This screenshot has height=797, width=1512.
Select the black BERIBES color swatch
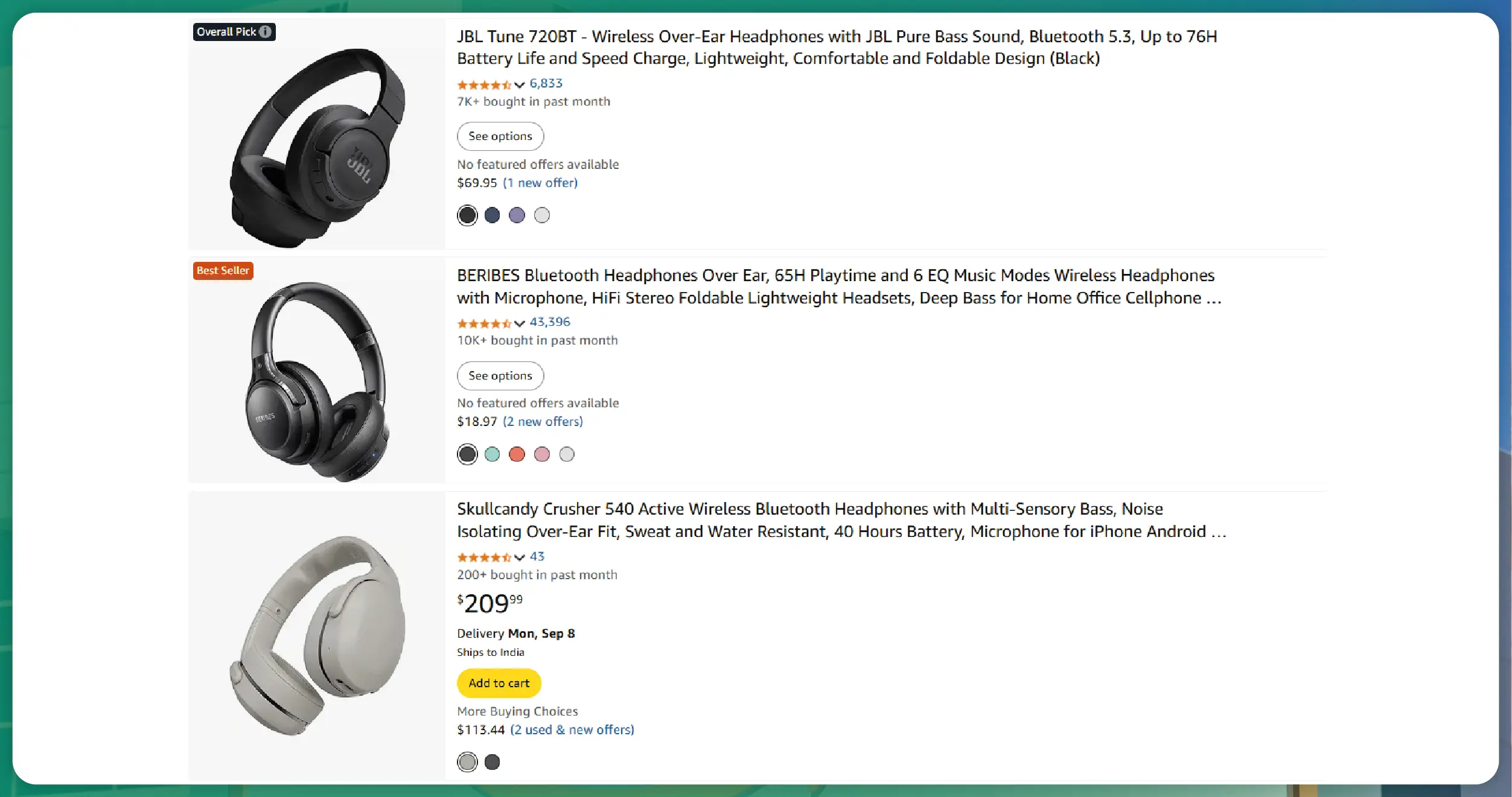467,454
